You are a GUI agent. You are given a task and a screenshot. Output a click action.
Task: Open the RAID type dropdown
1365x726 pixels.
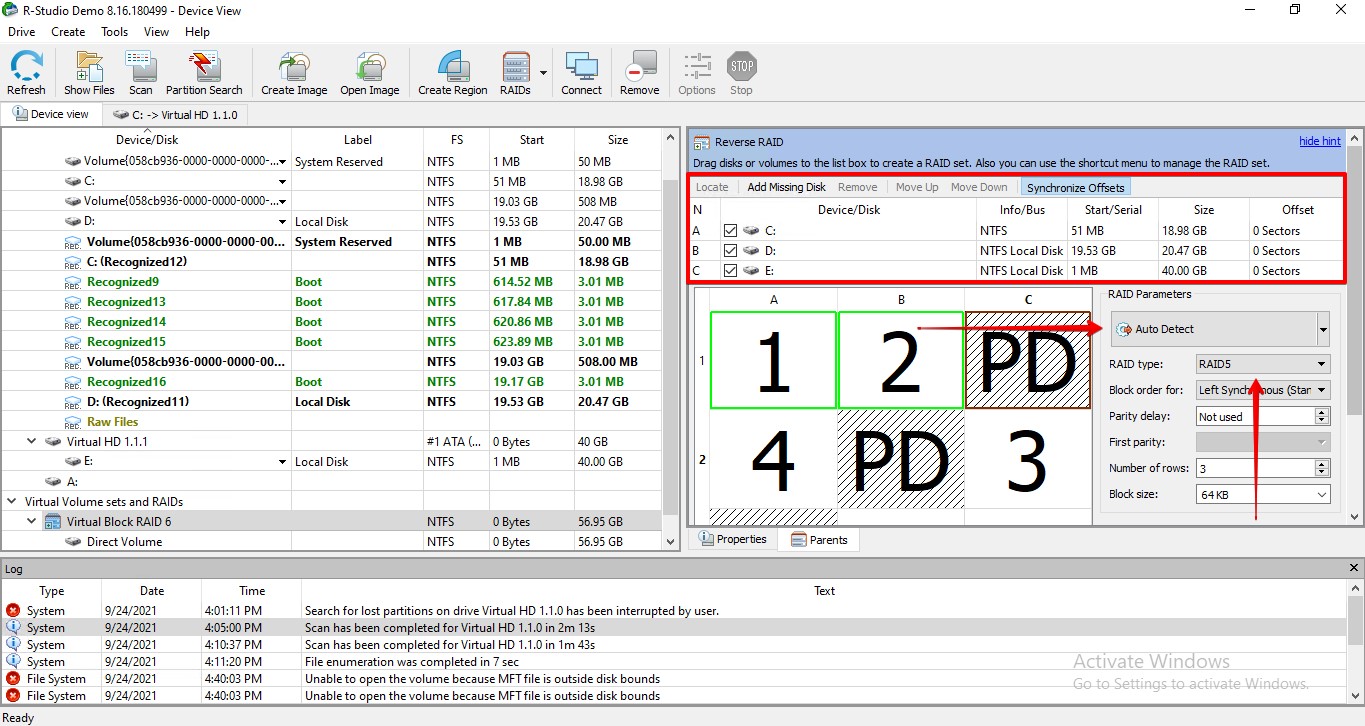[1322, 363]
